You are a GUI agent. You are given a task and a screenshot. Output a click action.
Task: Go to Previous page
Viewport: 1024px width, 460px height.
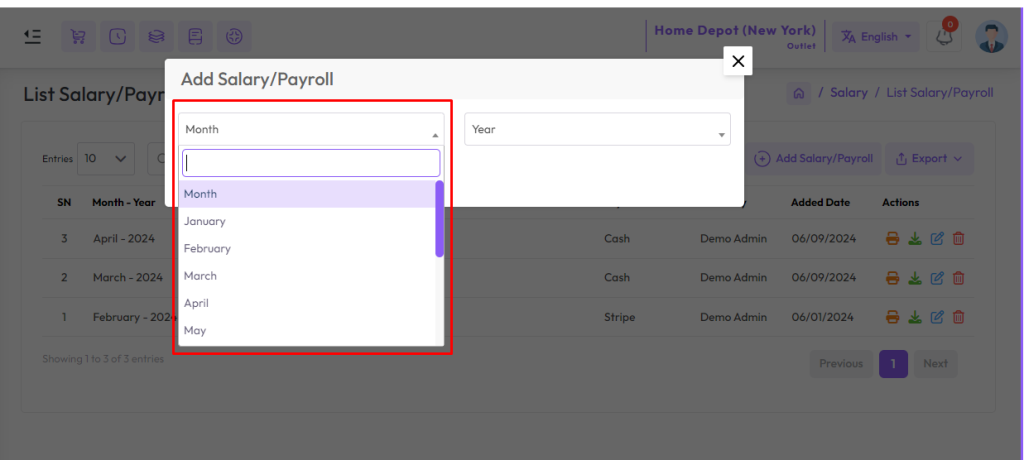(x=841, y=364)
